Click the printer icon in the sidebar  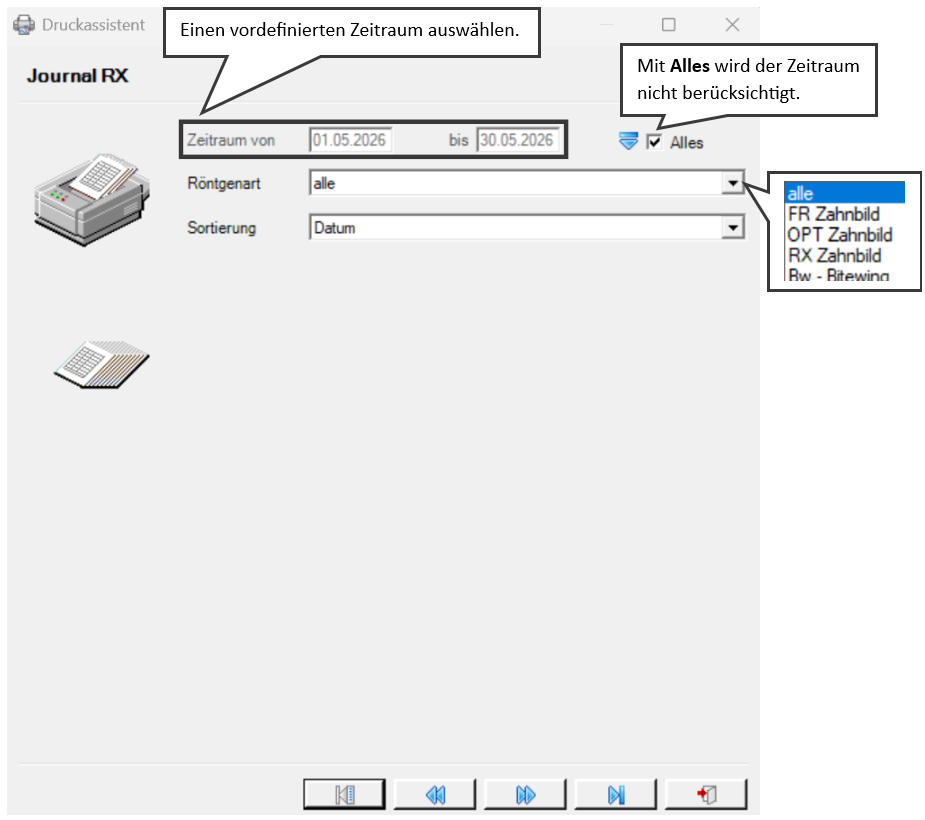pos(92,199)
